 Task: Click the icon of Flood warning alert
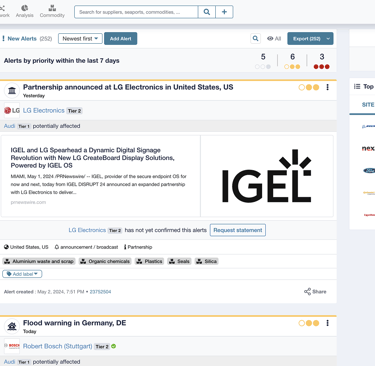(x=12, y=326)
